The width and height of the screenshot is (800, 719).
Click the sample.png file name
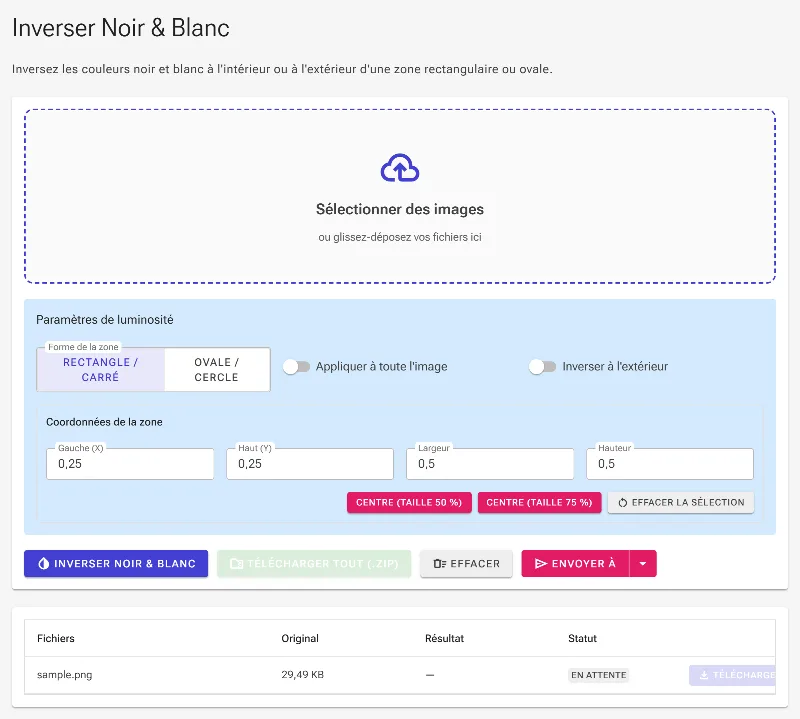pos(65,675)
